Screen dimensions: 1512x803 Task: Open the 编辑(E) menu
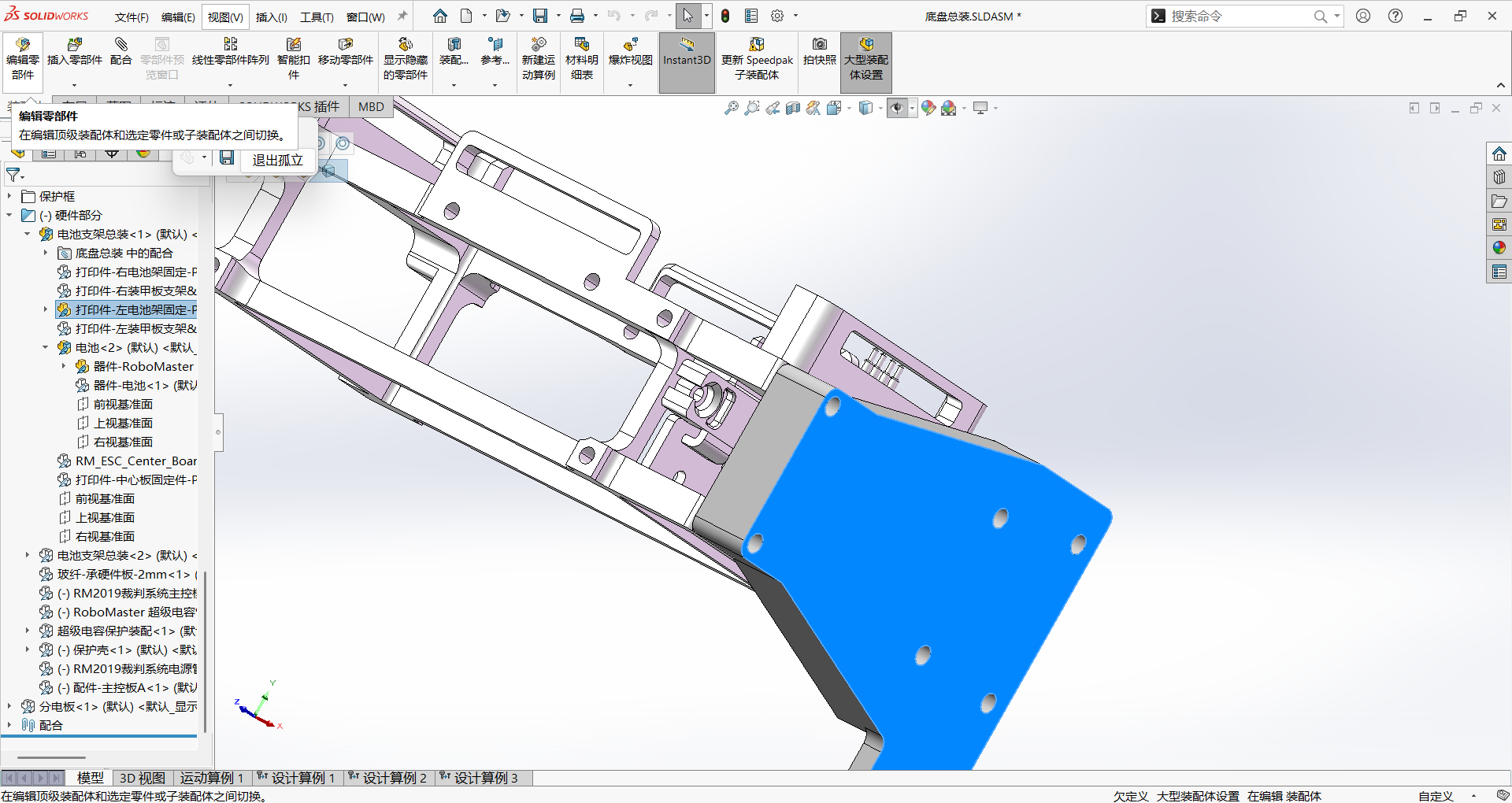point(178,17)
